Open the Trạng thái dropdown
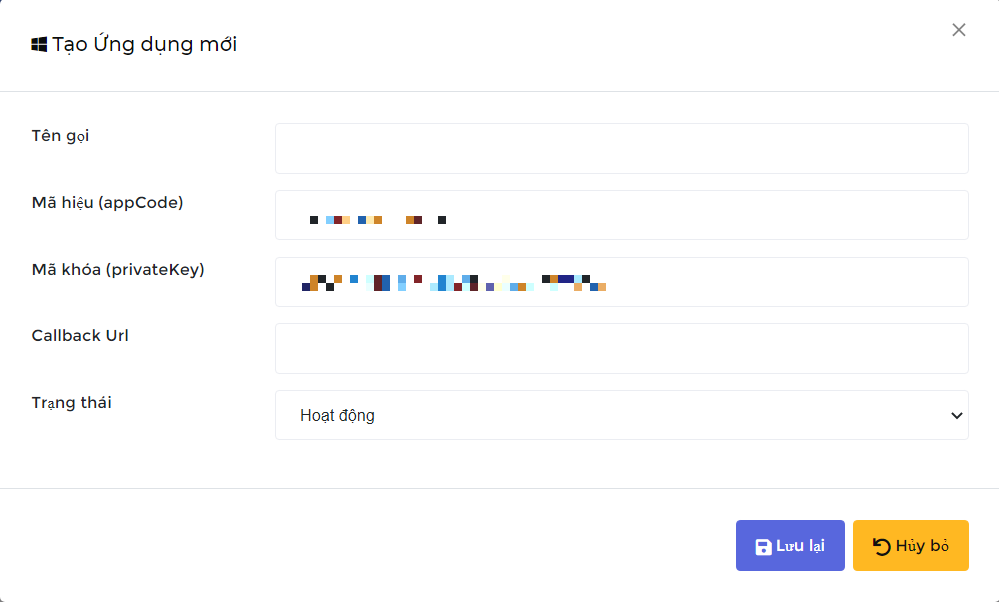999x602 pixels. (622, 415)
